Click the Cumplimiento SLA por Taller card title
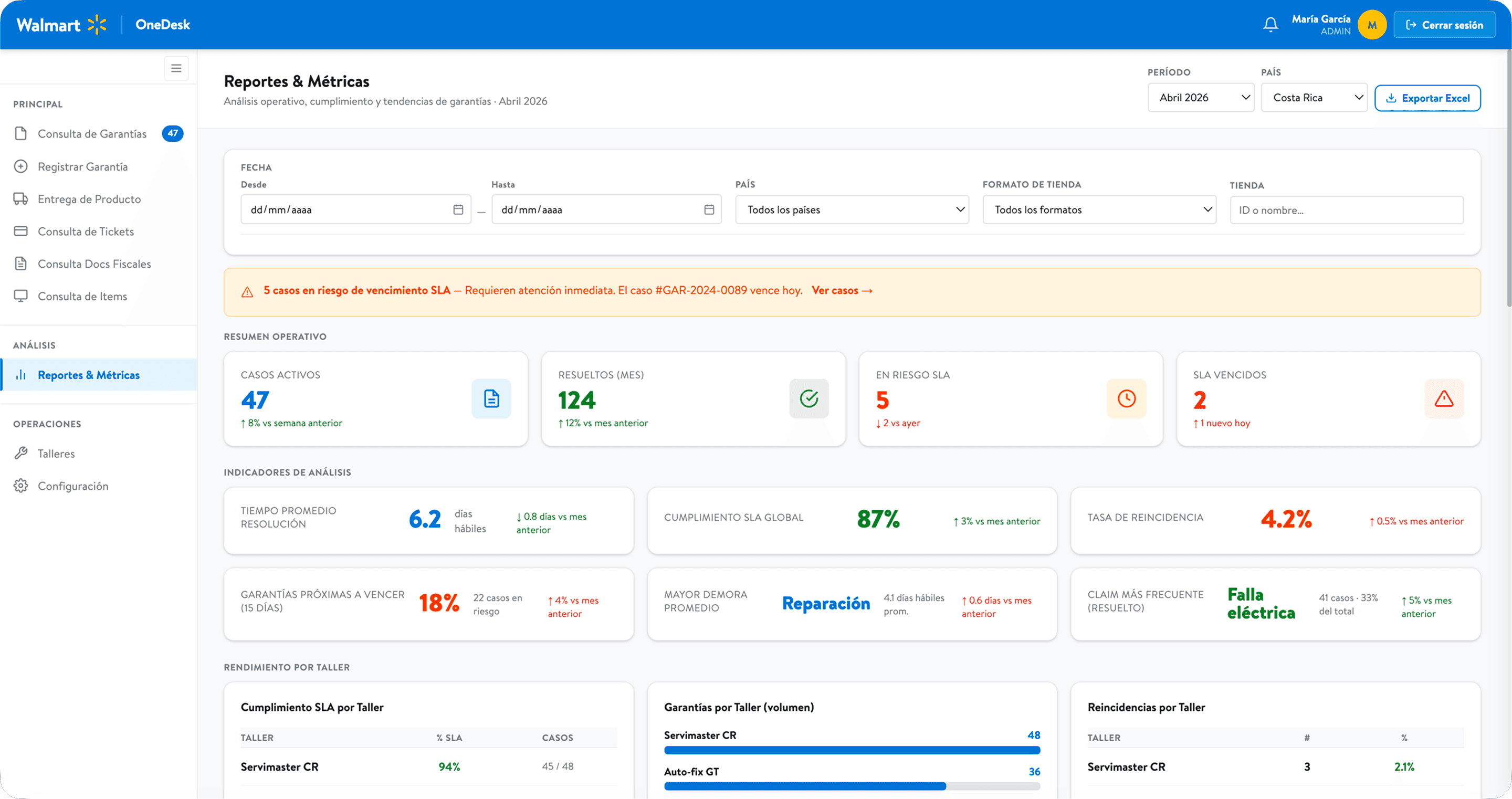The image size is (1512, 799). (x=312, y=707)
